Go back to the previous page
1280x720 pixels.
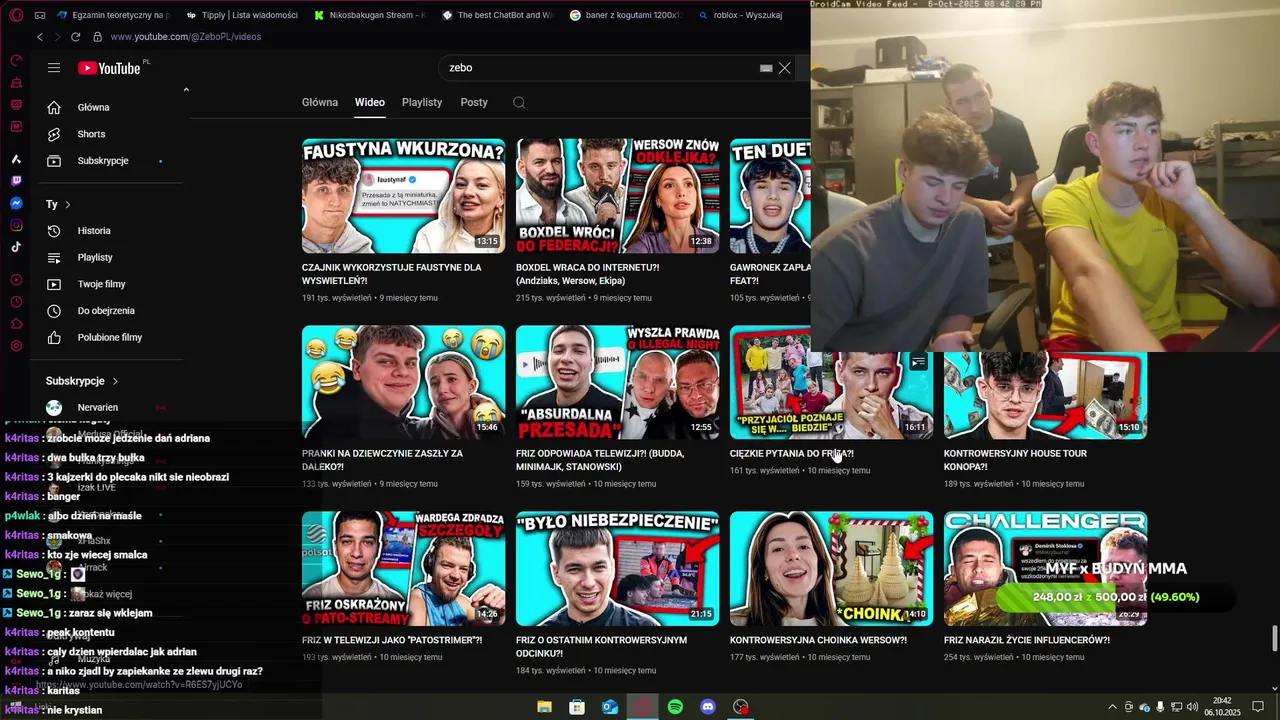click(40, 37)
